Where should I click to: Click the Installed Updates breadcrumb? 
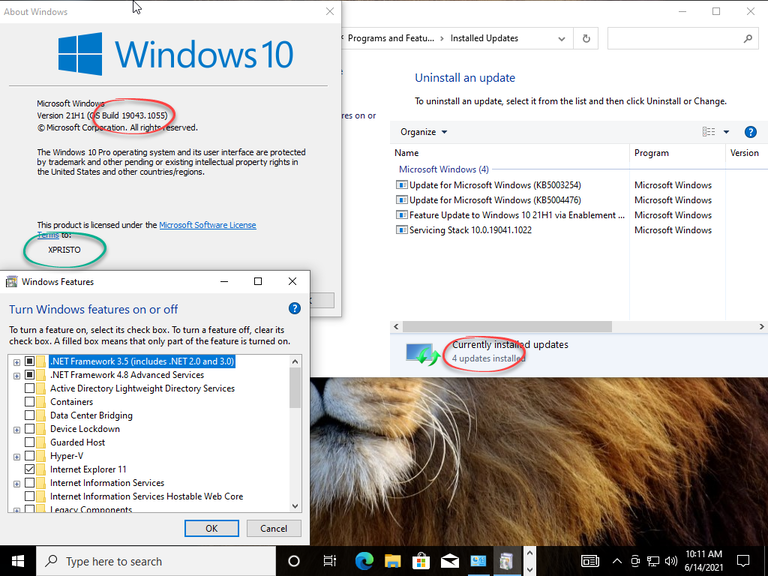pos(484,38)
